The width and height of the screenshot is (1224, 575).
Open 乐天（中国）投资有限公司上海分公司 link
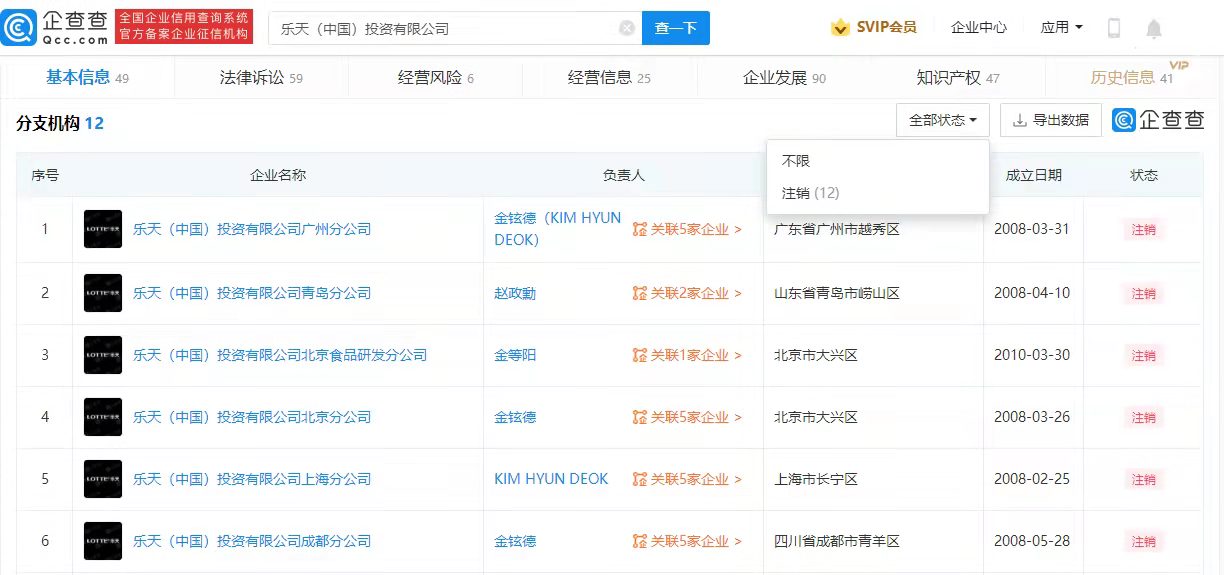252,479
